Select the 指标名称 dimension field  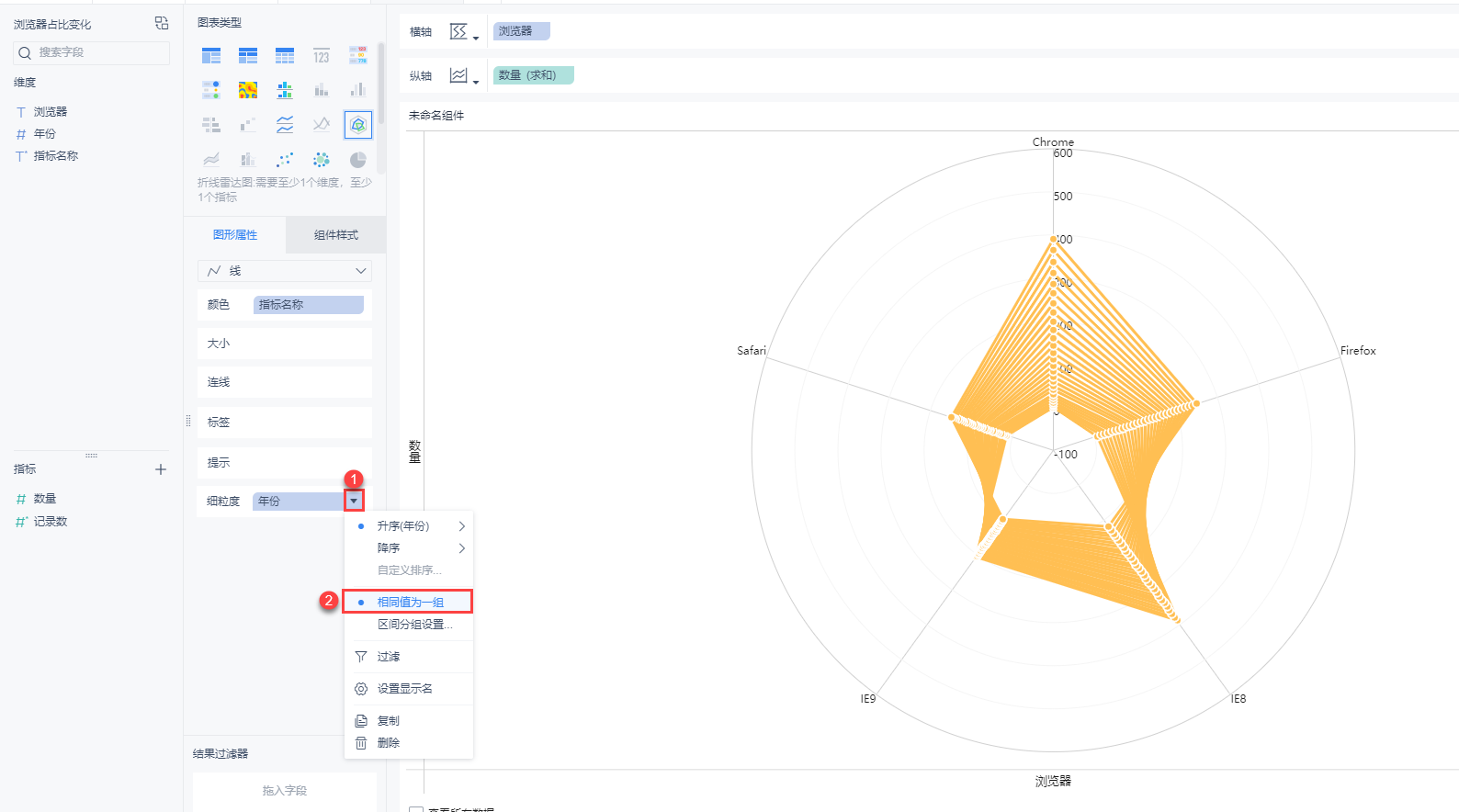pos(56,156)
